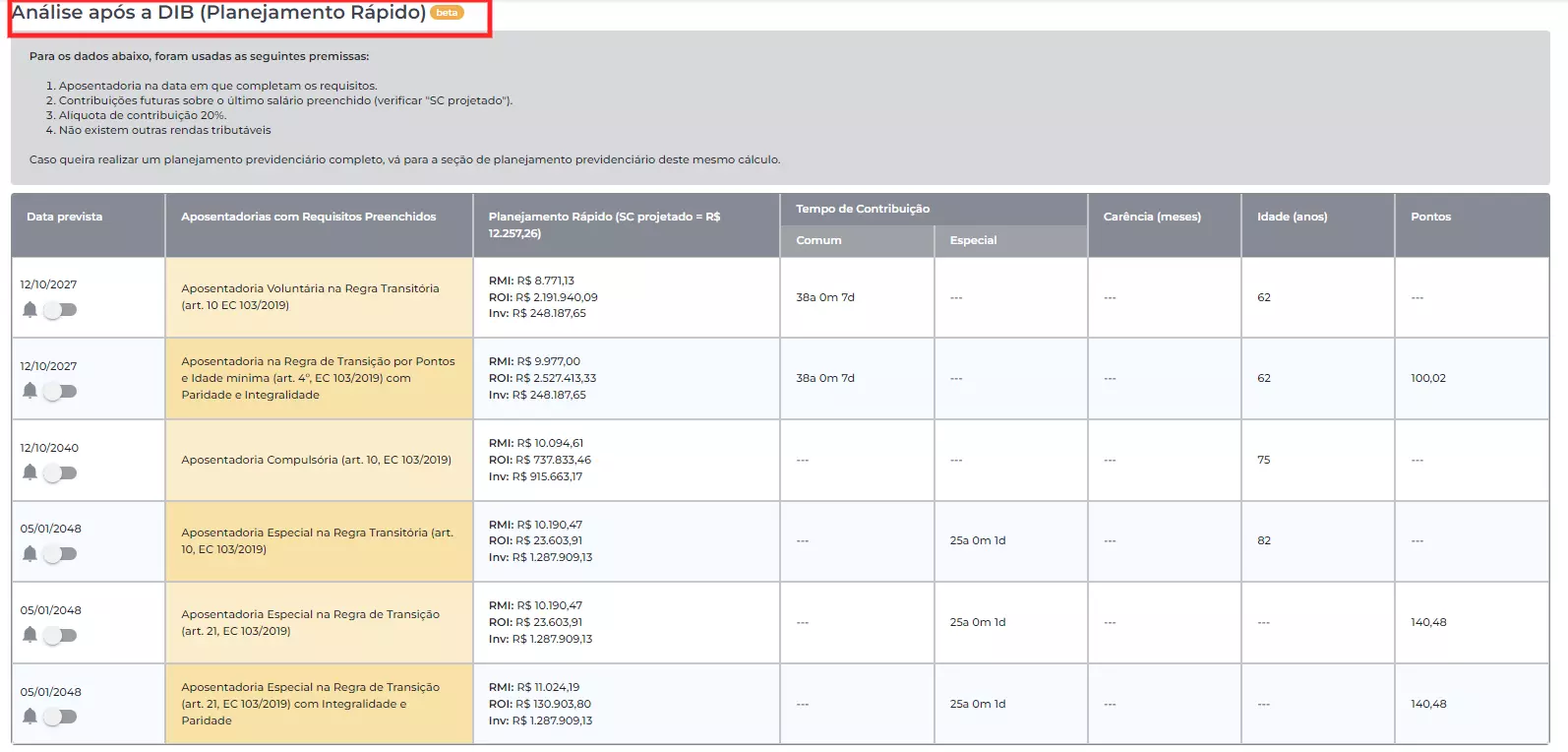Image resolution: width=1568 pixels, height=752 pixels.
Task: Click the 'Análise após a DIB (Planejamento Rápido)' heading
Action: click(218, 13)
